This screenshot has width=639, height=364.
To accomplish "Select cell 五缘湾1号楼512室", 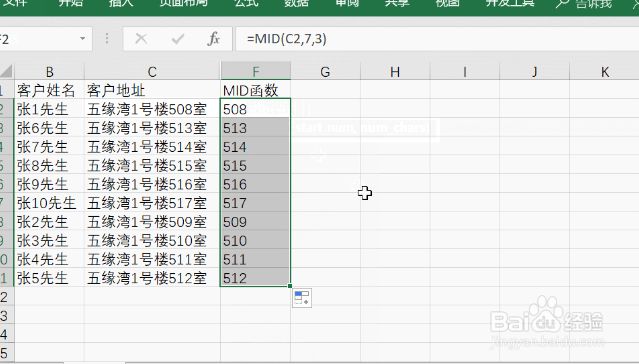I will (x=152, y=278).
